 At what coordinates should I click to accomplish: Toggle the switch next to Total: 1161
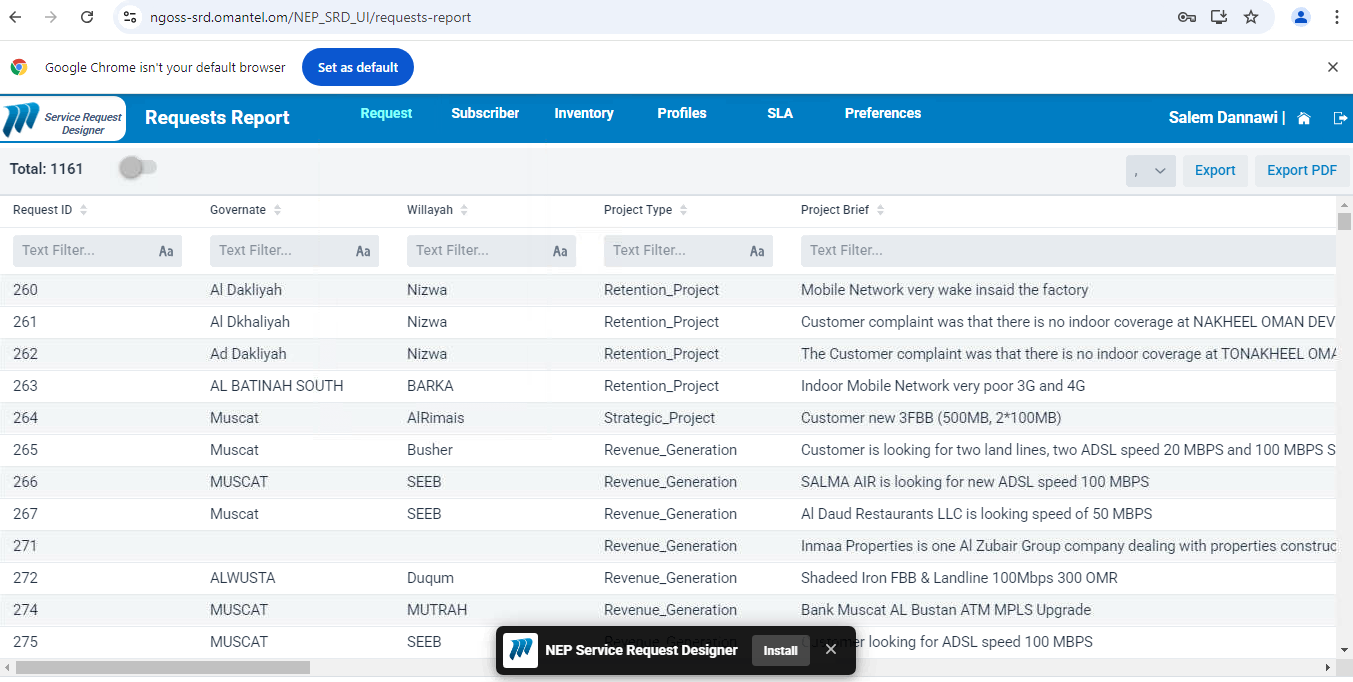click(x=138, y=168)
